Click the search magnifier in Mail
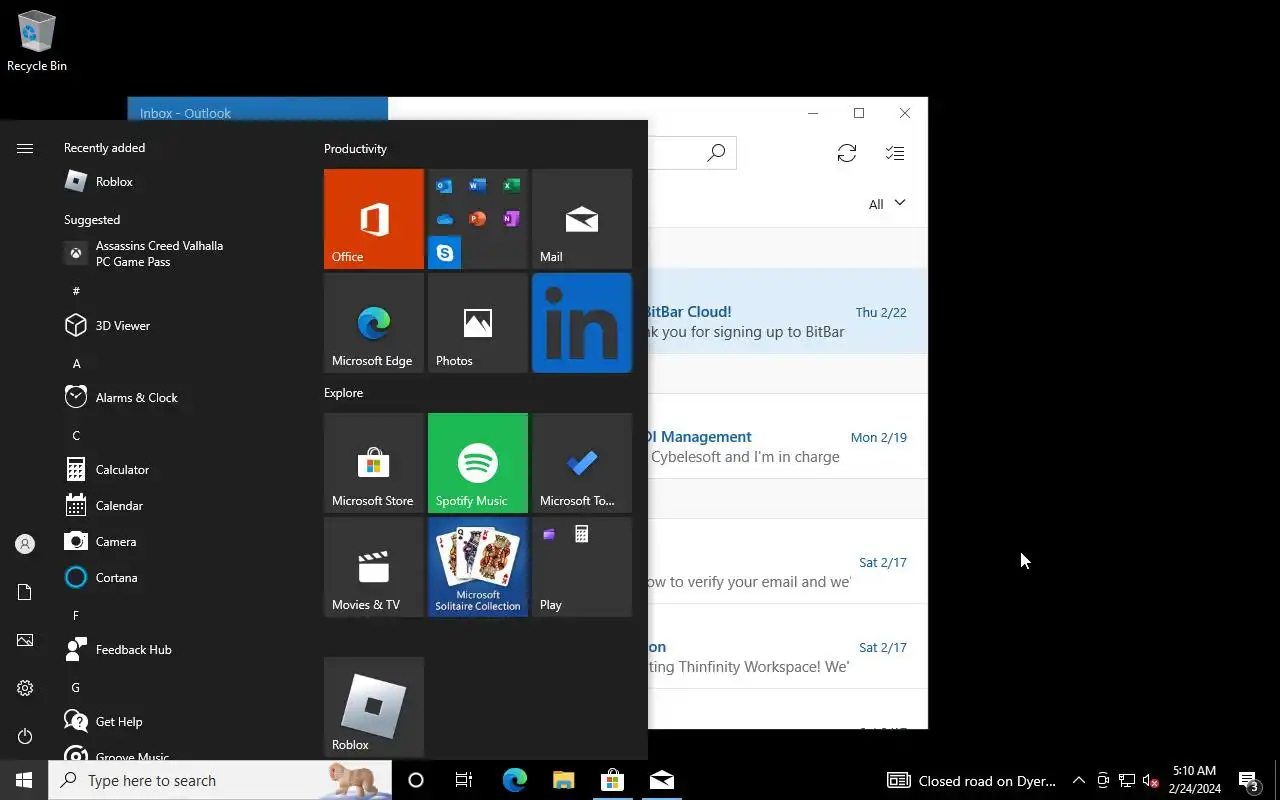This screenshot has width=1280, height=800. [x=716, y=153]
